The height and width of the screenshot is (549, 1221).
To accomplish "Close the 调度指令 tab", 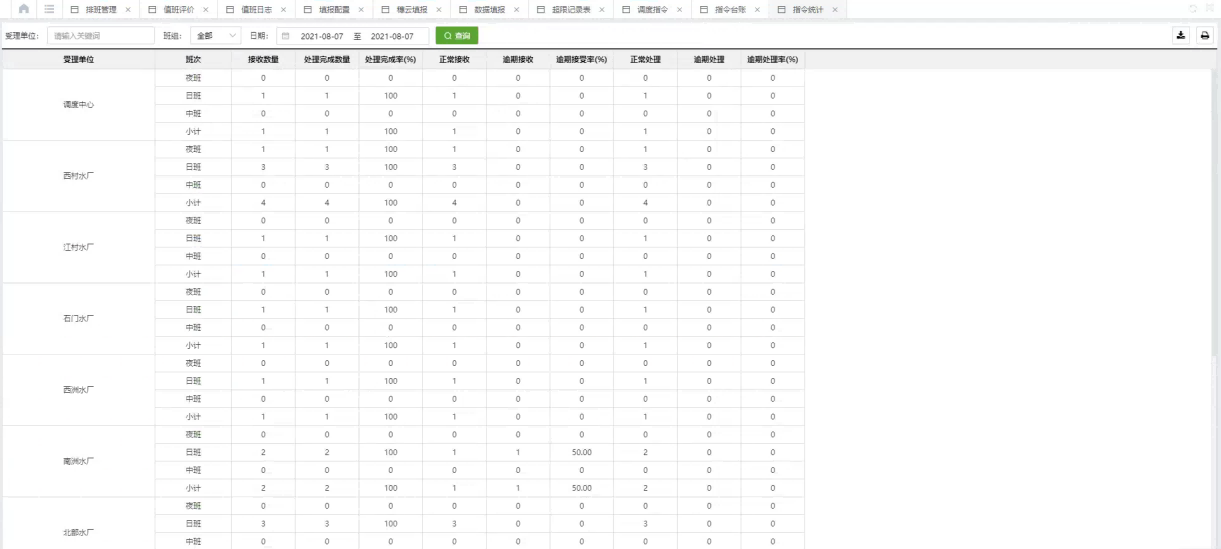I will pyautogui.click(x=679, y=10).
